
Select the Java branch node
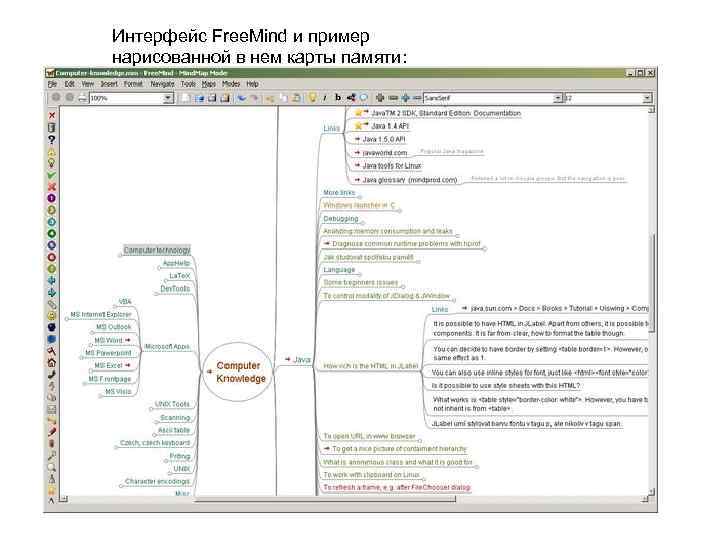click(x=298, y=360)
